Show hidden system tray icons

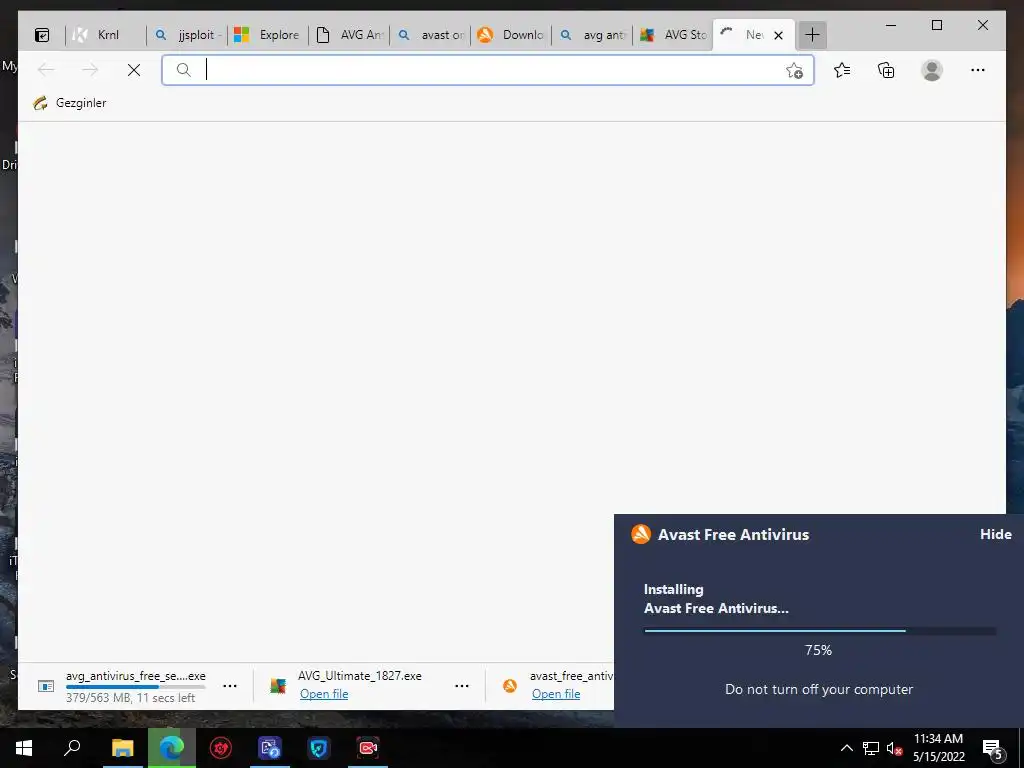pyautogui.click(x=846, y=748)
